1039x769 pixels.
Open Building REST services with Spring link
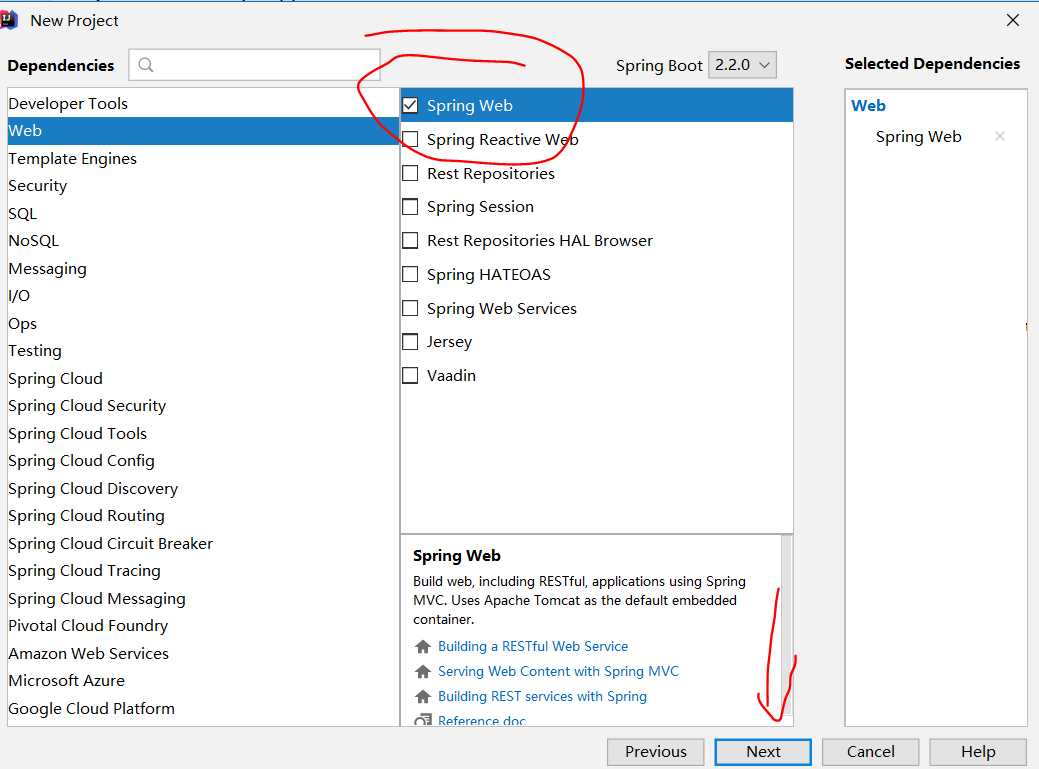542,697
